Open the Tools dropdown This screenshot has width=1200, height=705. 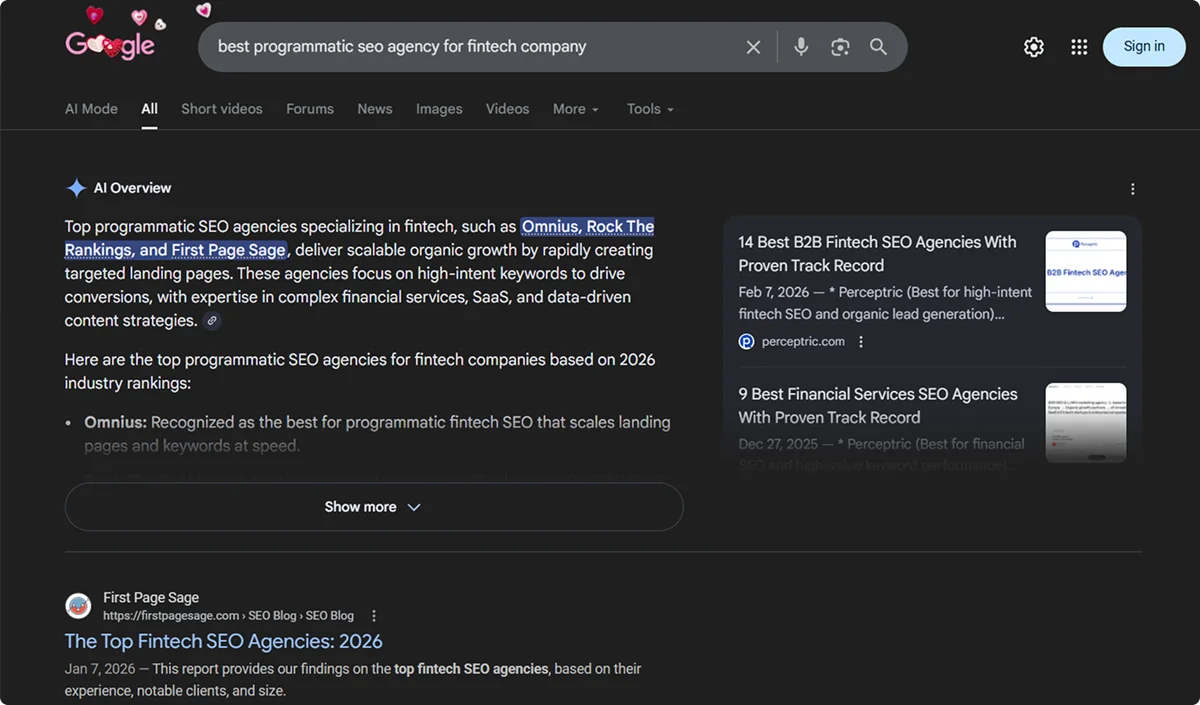pos(649,109)
